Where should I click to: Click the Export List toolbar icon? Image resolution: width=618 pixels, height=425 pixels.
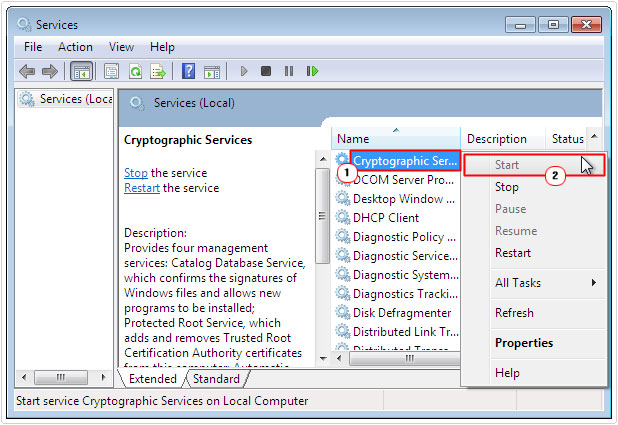[x=158, y=71]
